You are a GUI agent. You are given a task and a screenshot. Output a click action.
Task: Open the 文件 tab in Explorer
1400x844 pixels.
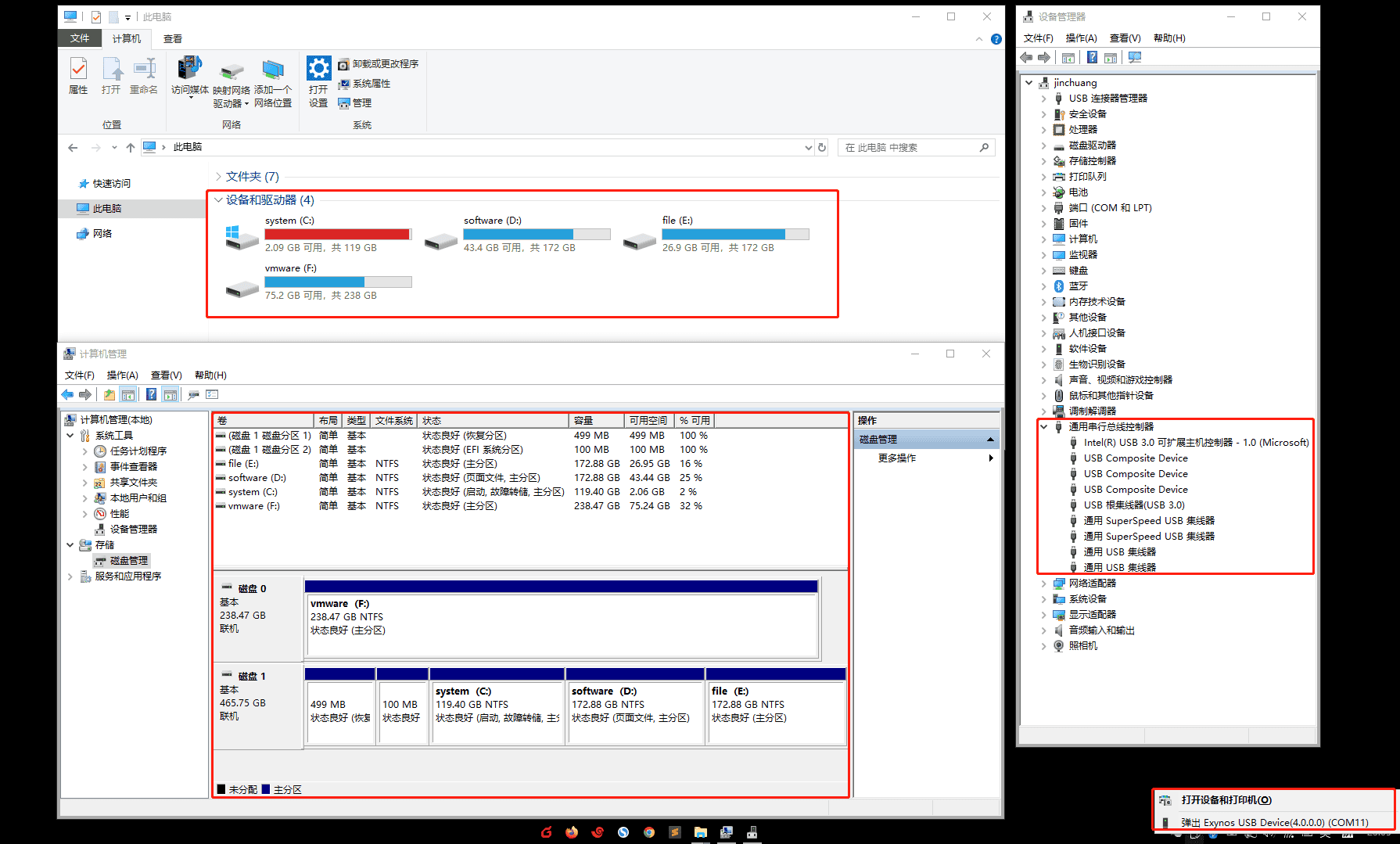pyautogui.click(x=80, y=38)
